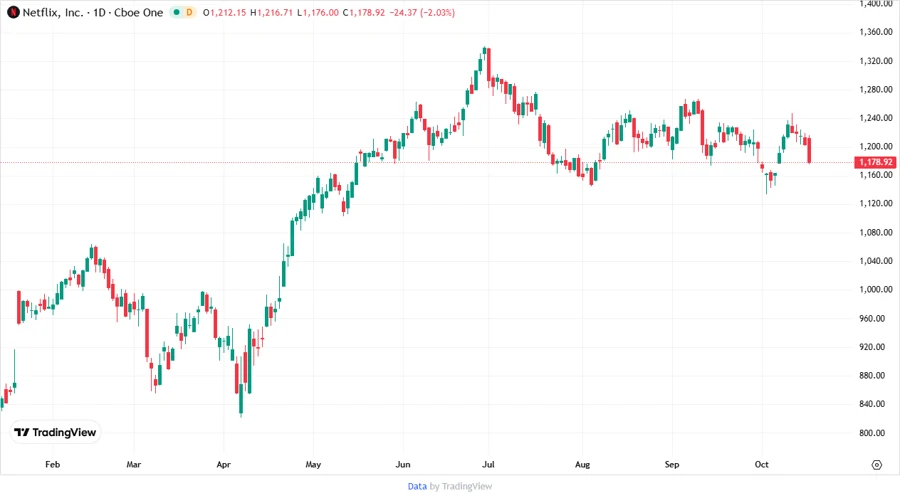Click the 1,000.00 price axis label
Image resolution: width=900 pixels, height=498 pixels.
[x=876, y=290]
